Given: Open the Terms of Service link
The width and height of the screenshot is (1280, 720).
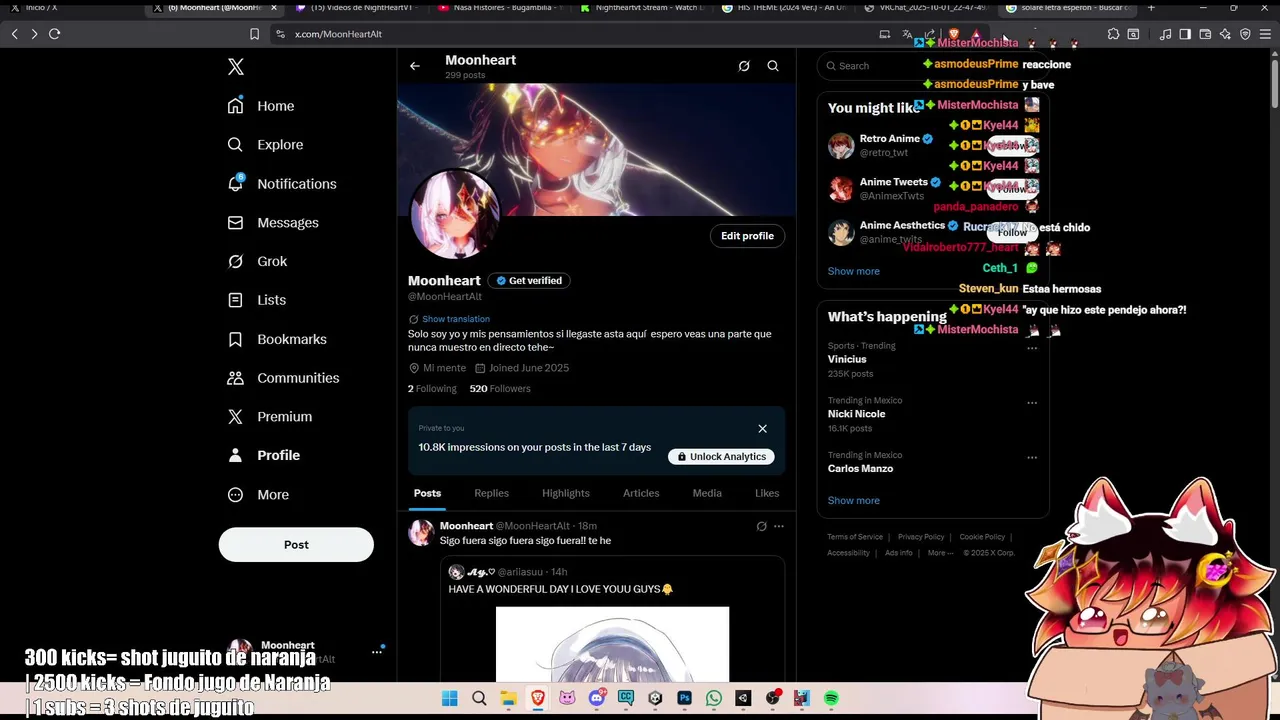Looking at the screenshot, I should [855, 537].
